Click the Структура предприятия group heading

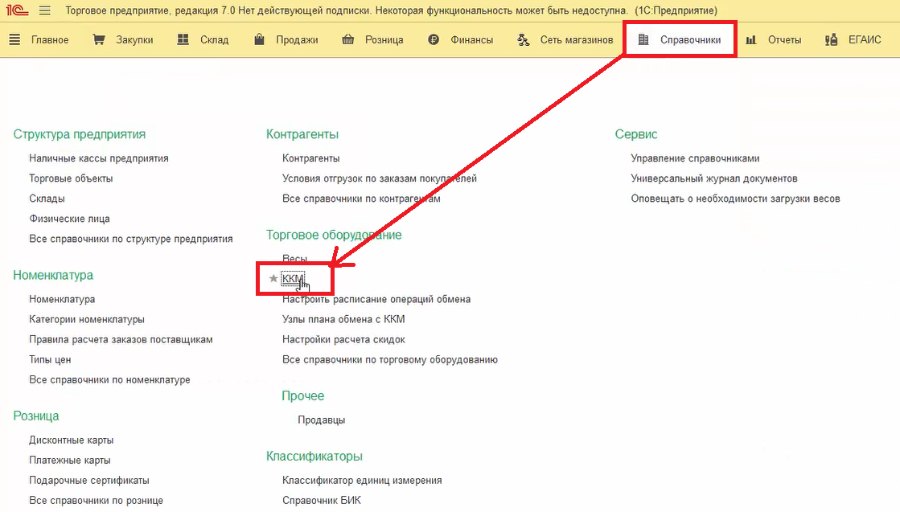[x=79, y=134]
